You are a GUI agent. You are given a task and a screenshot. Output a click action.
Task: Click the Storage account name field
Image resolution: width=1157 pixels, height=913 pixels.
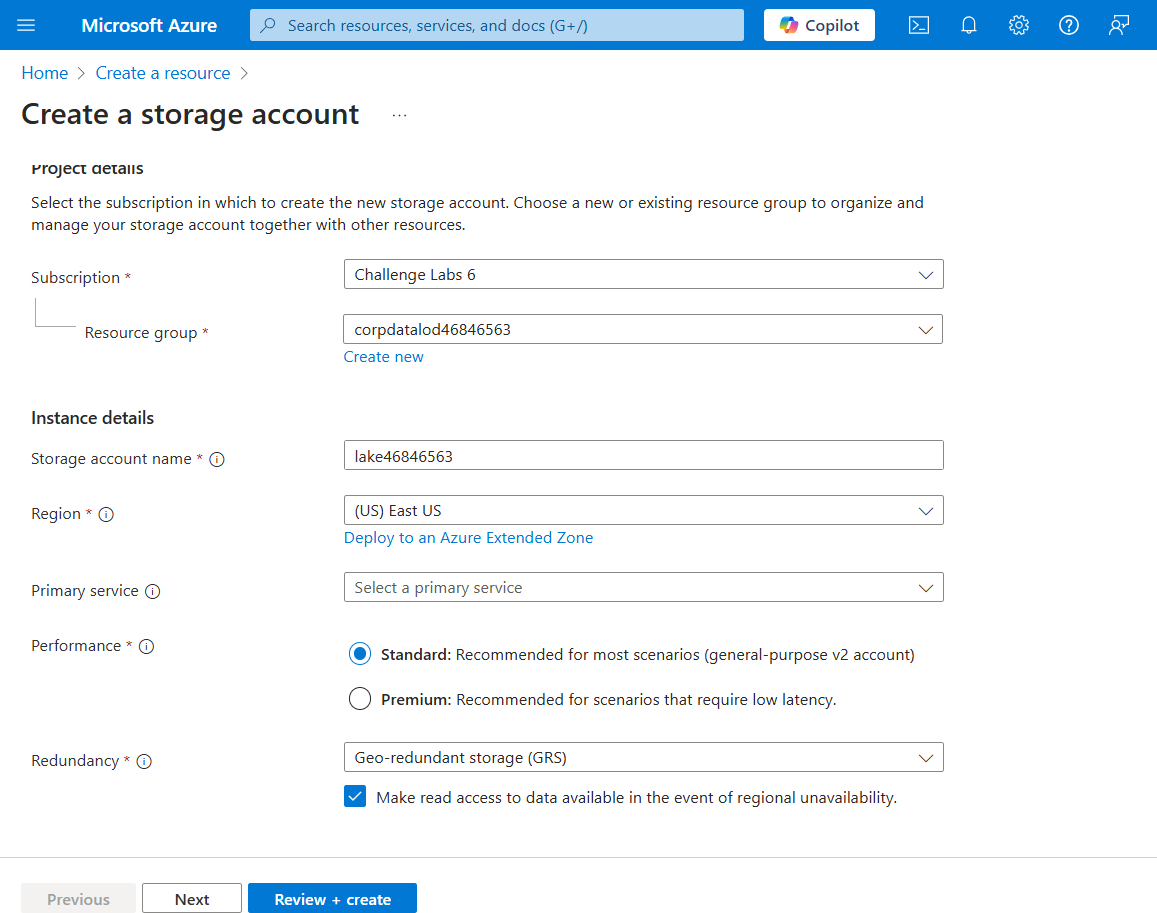[643, 456]
